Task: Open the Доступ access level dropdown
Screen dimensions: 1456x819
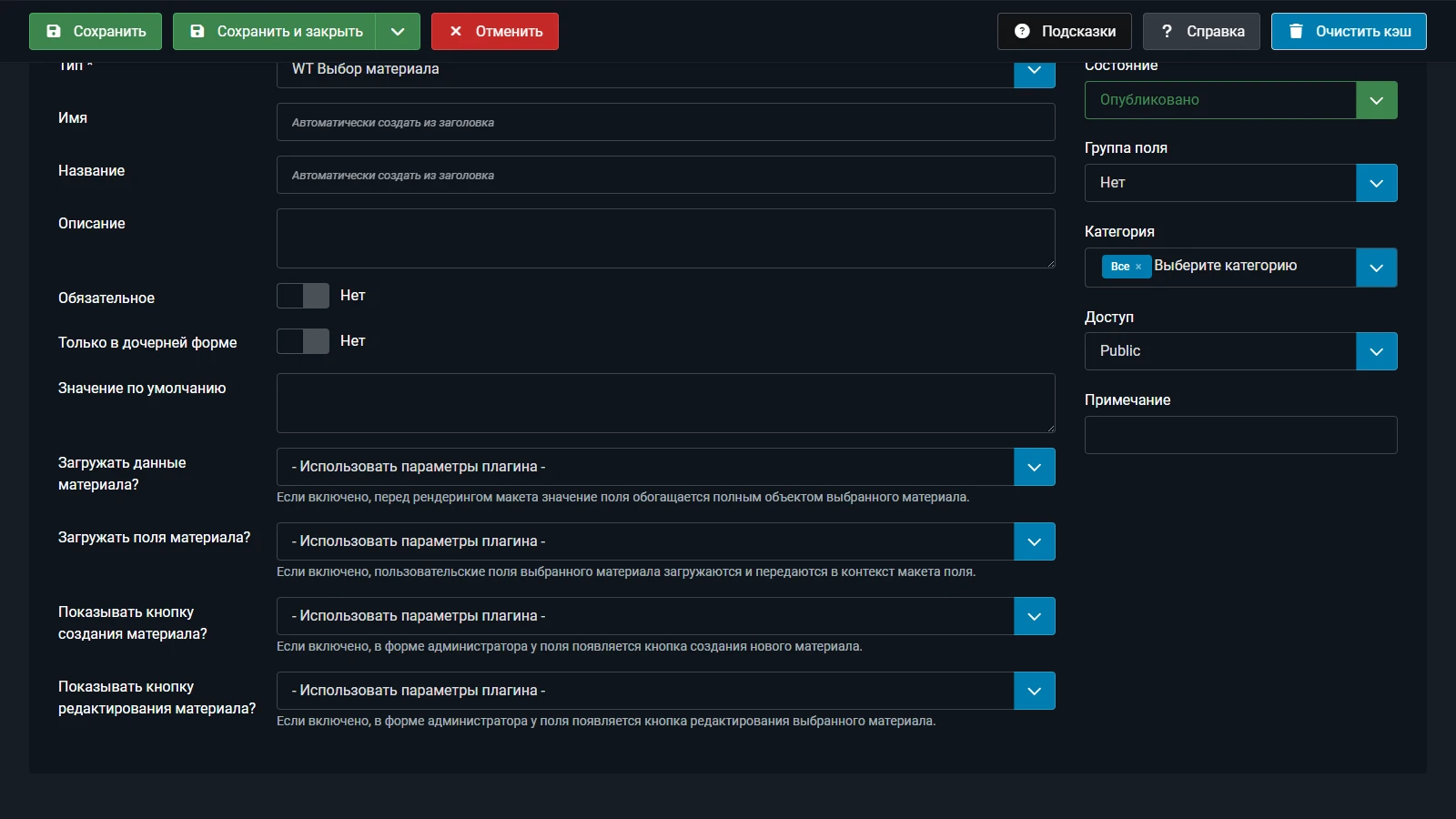Action: pos(1240,351)
